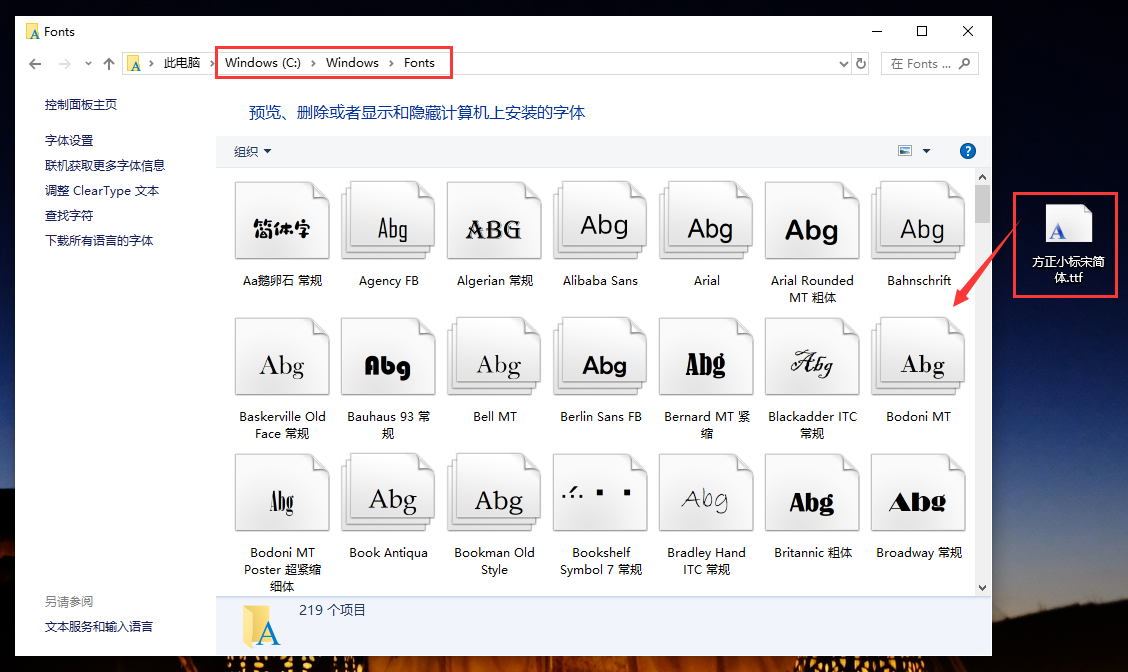This screenshot has width=1128, height=672.
Task: Open 调整 ClearType 文本 settings
Action: [103, 190]
